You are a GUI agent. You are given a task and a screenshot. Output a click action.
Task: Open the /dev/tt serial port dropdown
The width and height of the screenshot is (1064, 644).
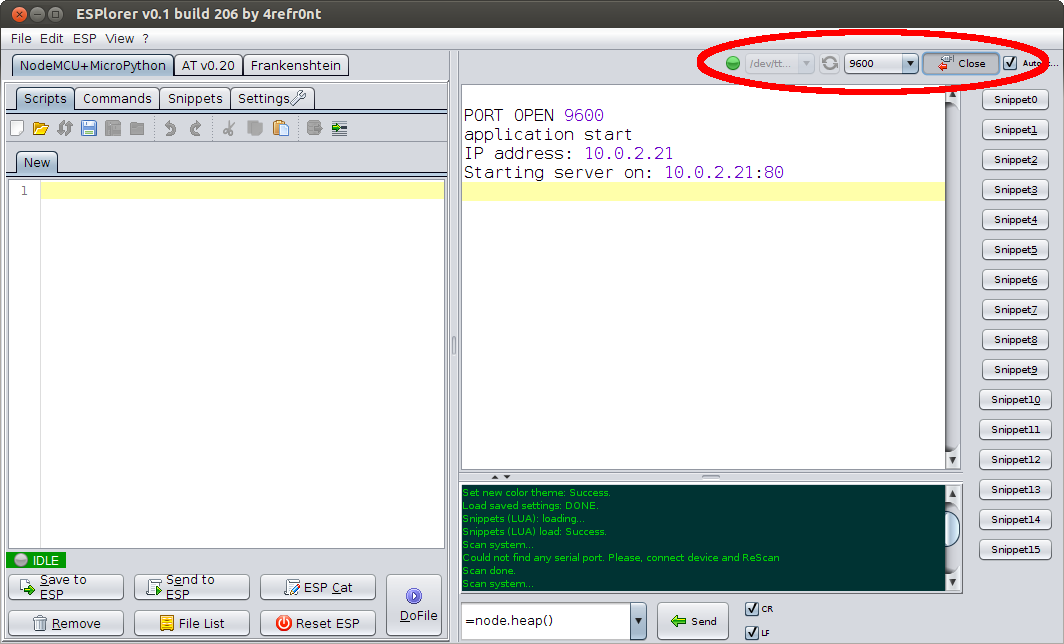pyautogui.click(x=806, y=64)
